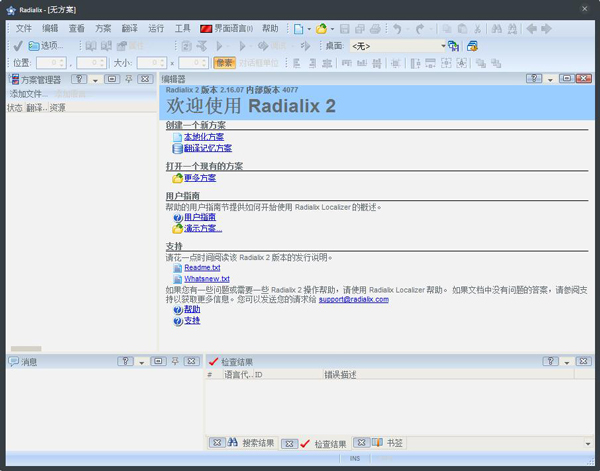The image size is (600, 471).
Task: Close the 搜索结果 tab
Action: pyautogui.click(x=217, y=443)
